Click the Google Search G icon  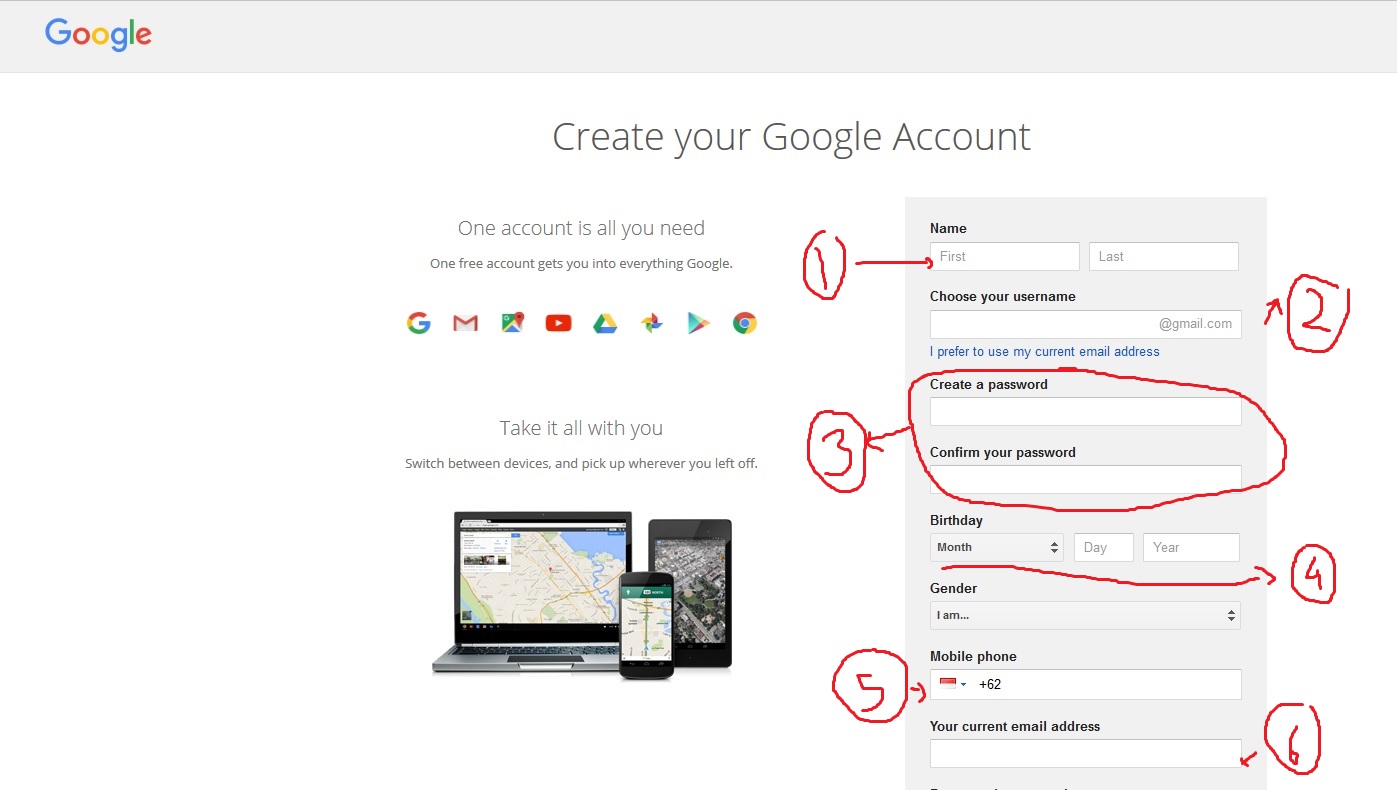pyautogui.click(x=419, y=323)
